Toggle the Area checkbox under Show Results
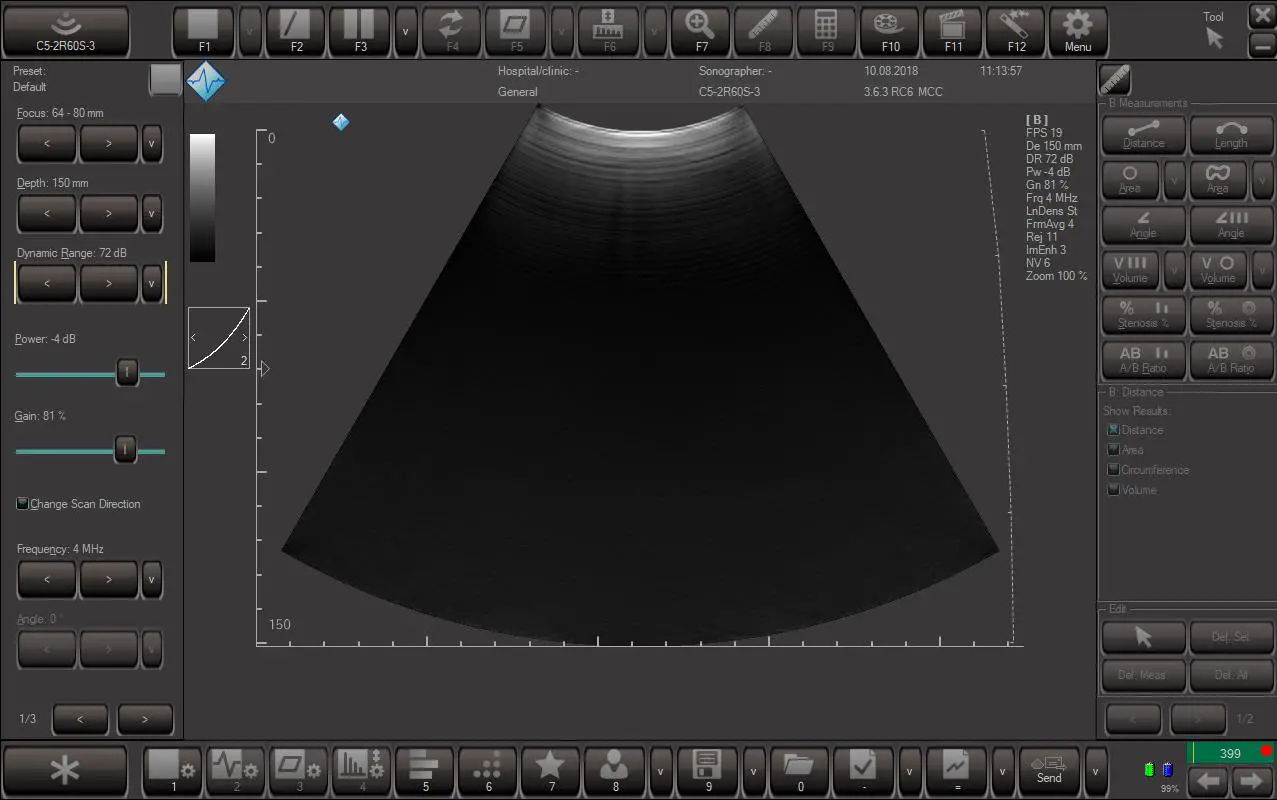This screenshot has width=1277, height=800. coord(1113,449)
